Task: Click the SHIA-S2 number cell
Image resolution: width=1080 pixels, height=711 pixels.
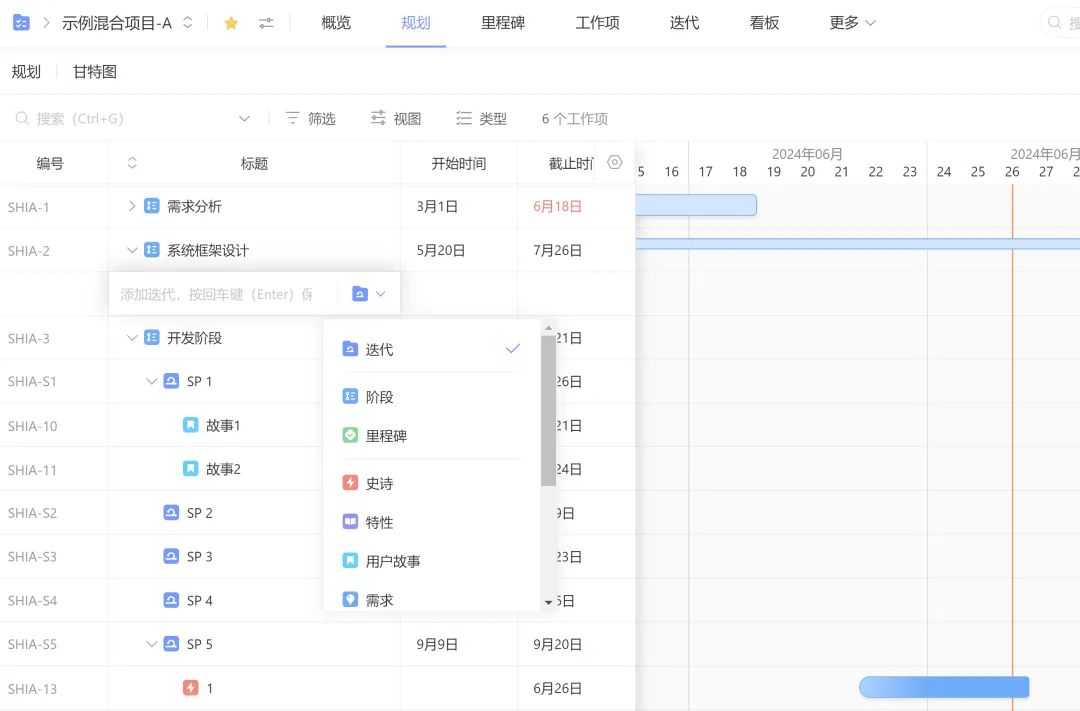Action: (32, 513)
